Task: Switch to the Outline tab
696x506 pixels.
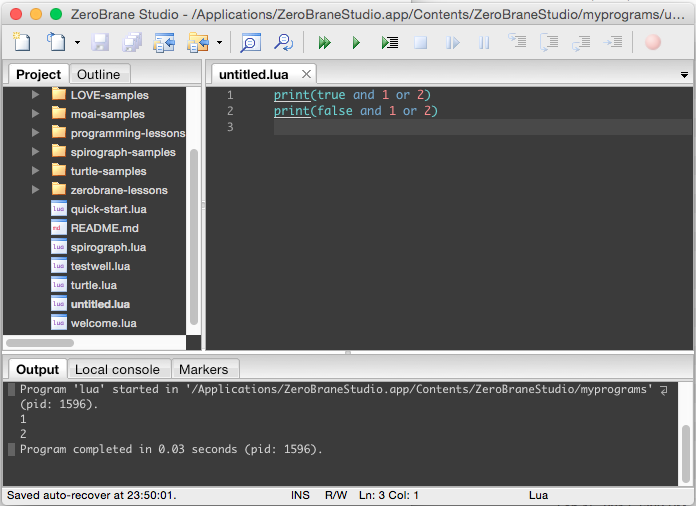Action: click(x=99, y=74)
